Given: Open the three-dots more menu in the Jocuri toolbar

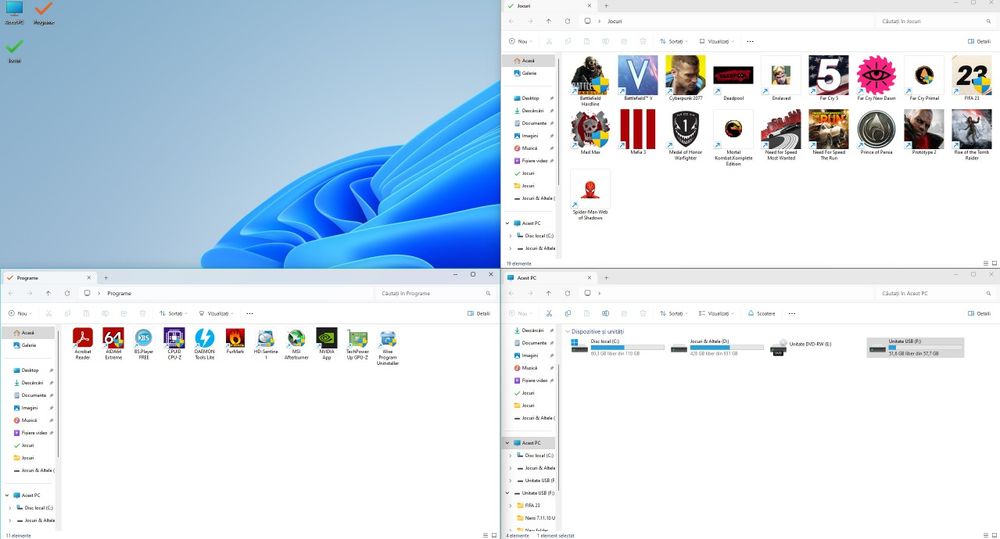Looking at the screenshot, I should 750,41.
